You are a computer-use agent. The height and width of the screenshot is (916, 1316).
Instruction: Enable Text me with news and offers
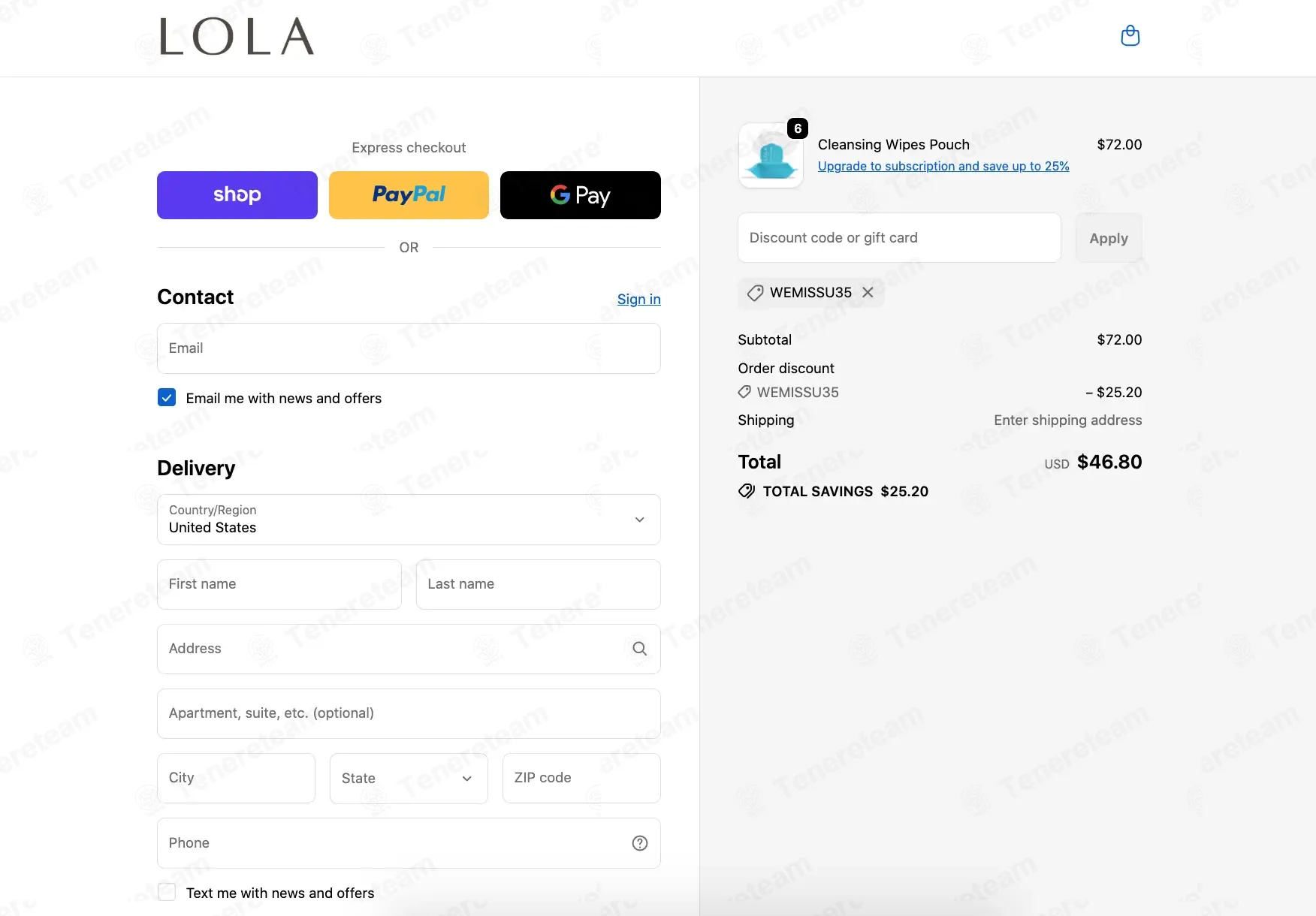167,892
